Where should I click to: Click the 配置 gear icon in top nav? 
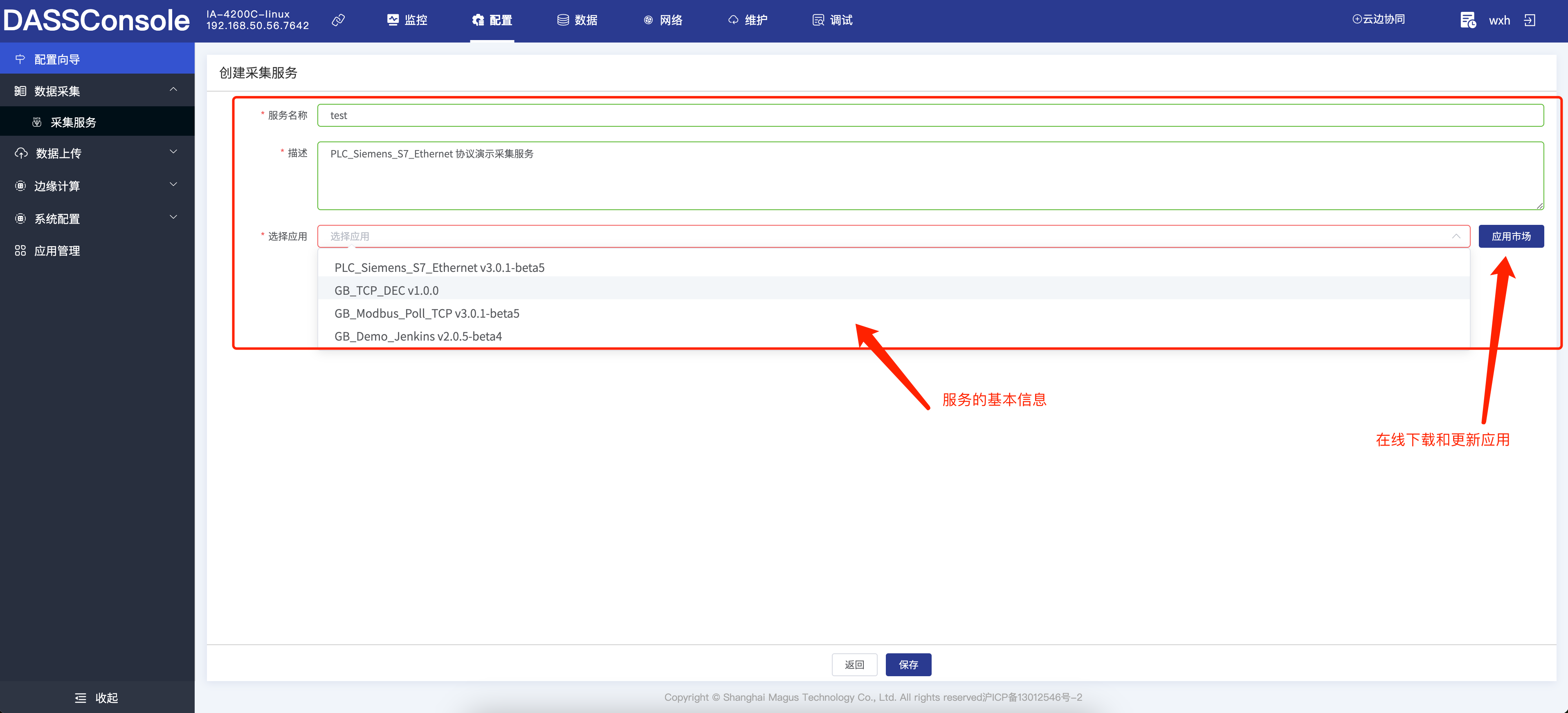pos(478,20)
